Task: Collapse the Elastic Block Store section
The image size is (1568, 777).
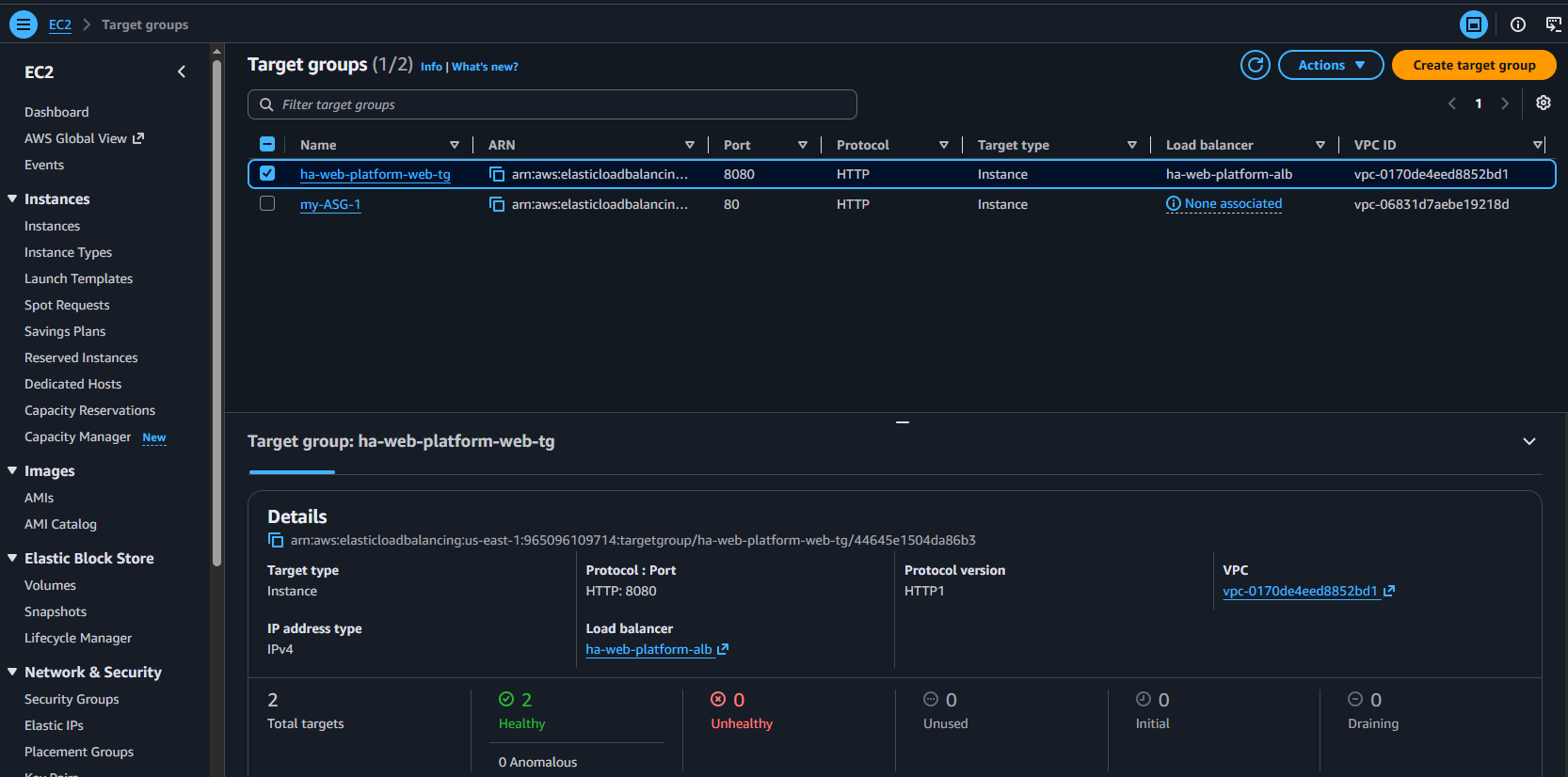Action: [x=12, y=558]
